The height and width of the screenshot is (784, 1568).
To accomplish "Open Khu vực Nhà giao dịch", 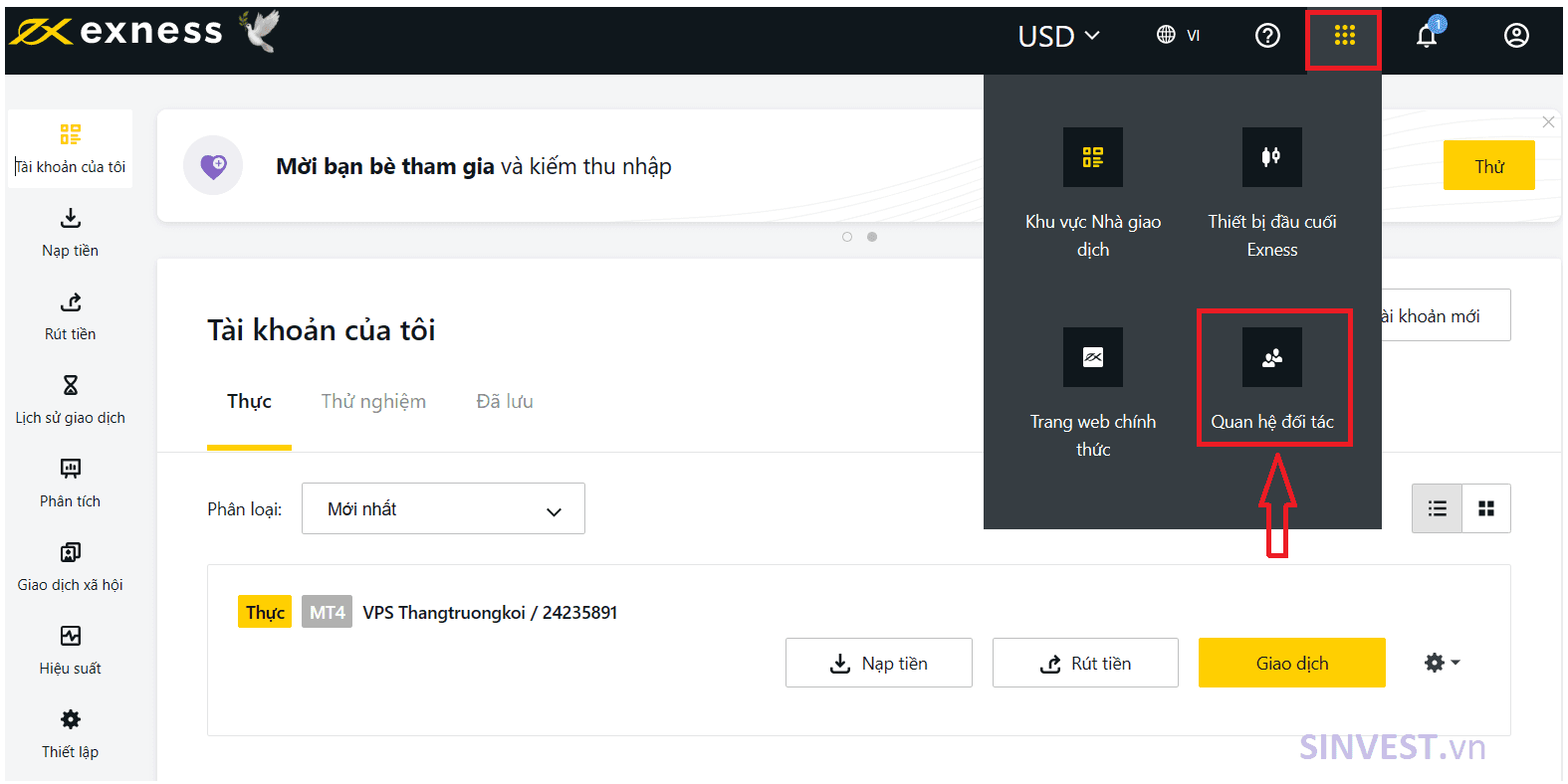I will tap(1093, 194).
